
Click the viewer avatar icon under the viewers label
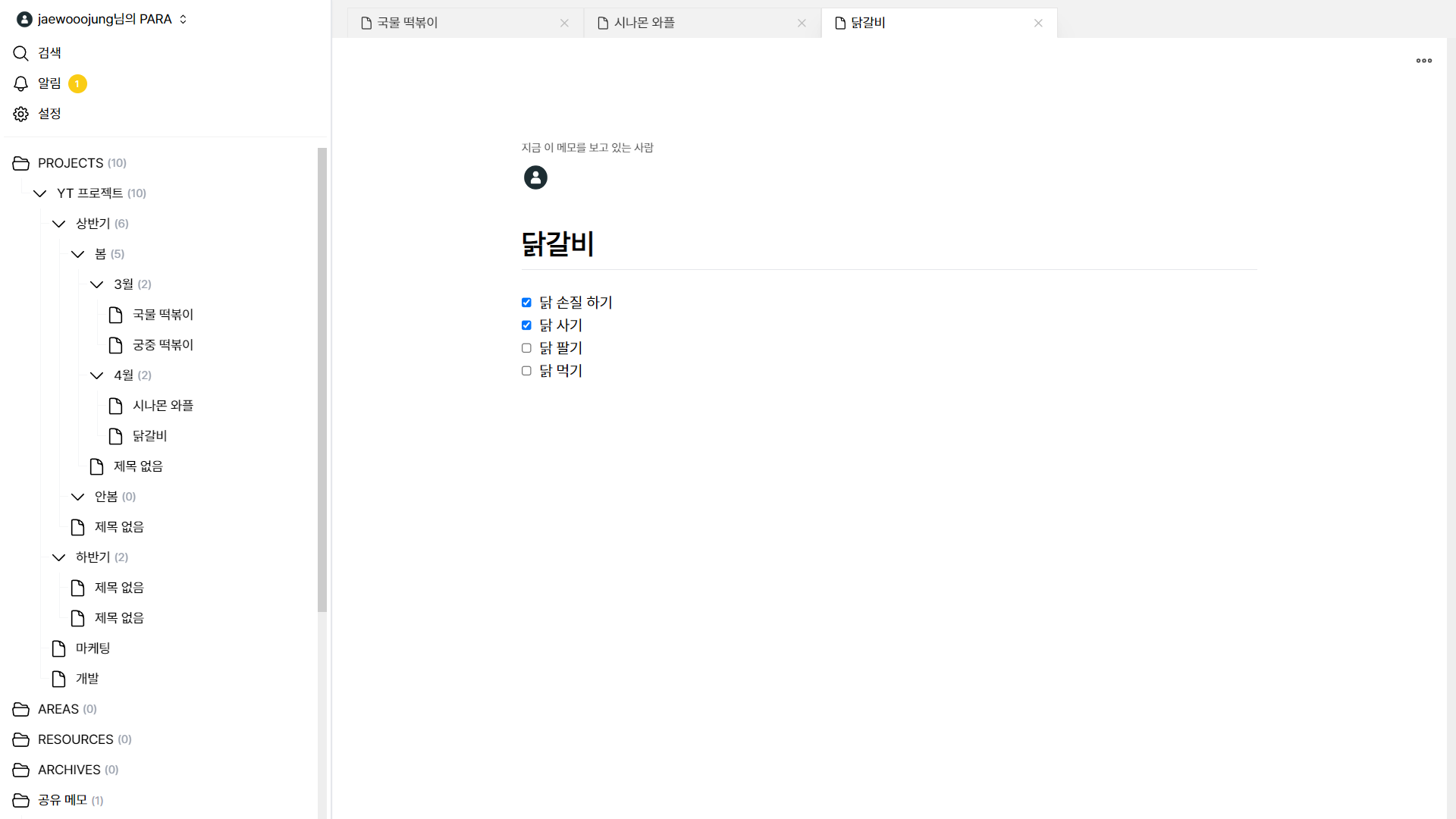tap(535, 177)
